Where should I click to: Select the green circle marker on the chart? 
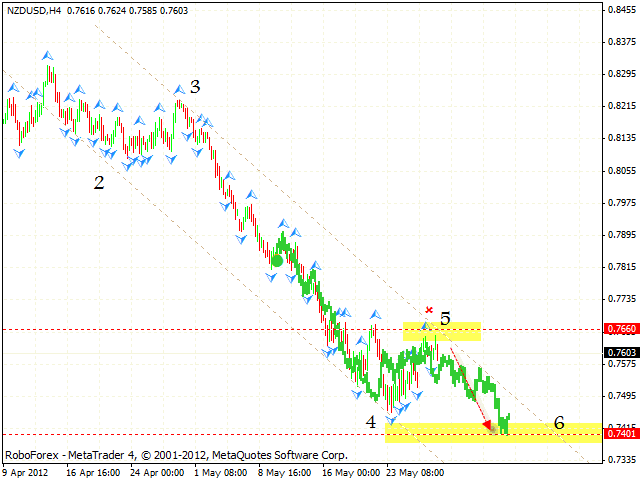pyautogui.click(x=276, y=260)
